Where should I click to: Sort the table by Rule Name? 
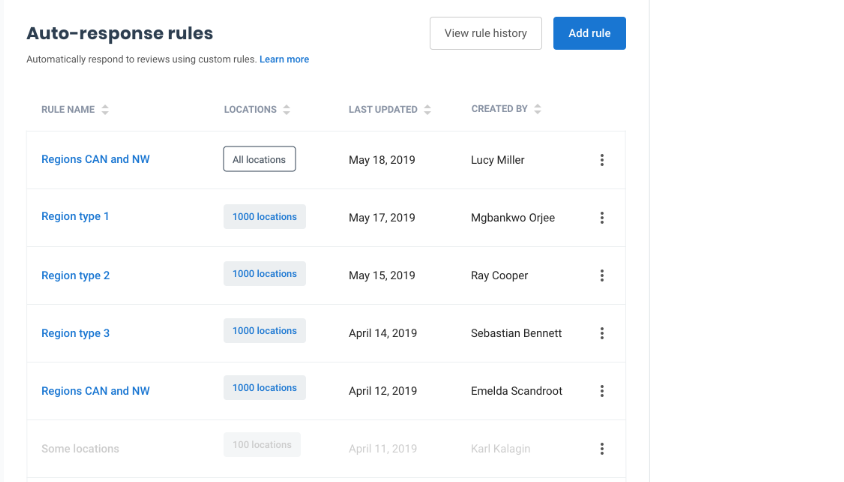click(105, 110)
